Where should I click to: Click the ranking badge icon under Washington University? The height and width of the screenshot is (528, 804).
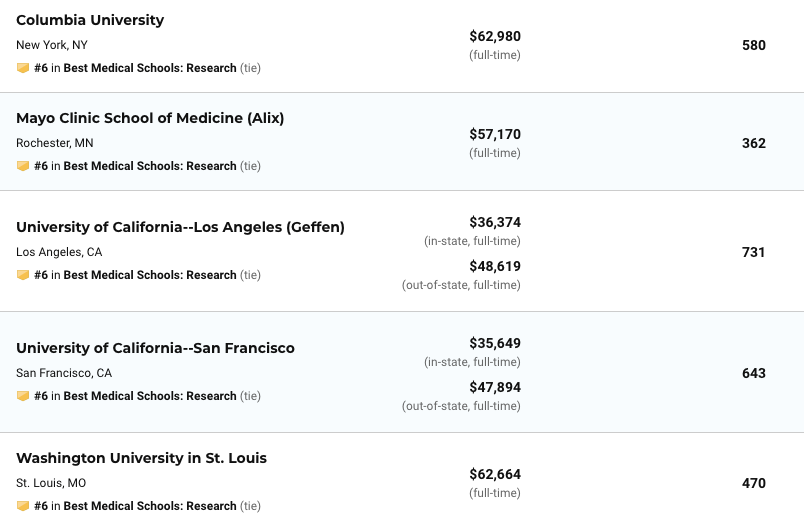23,506
